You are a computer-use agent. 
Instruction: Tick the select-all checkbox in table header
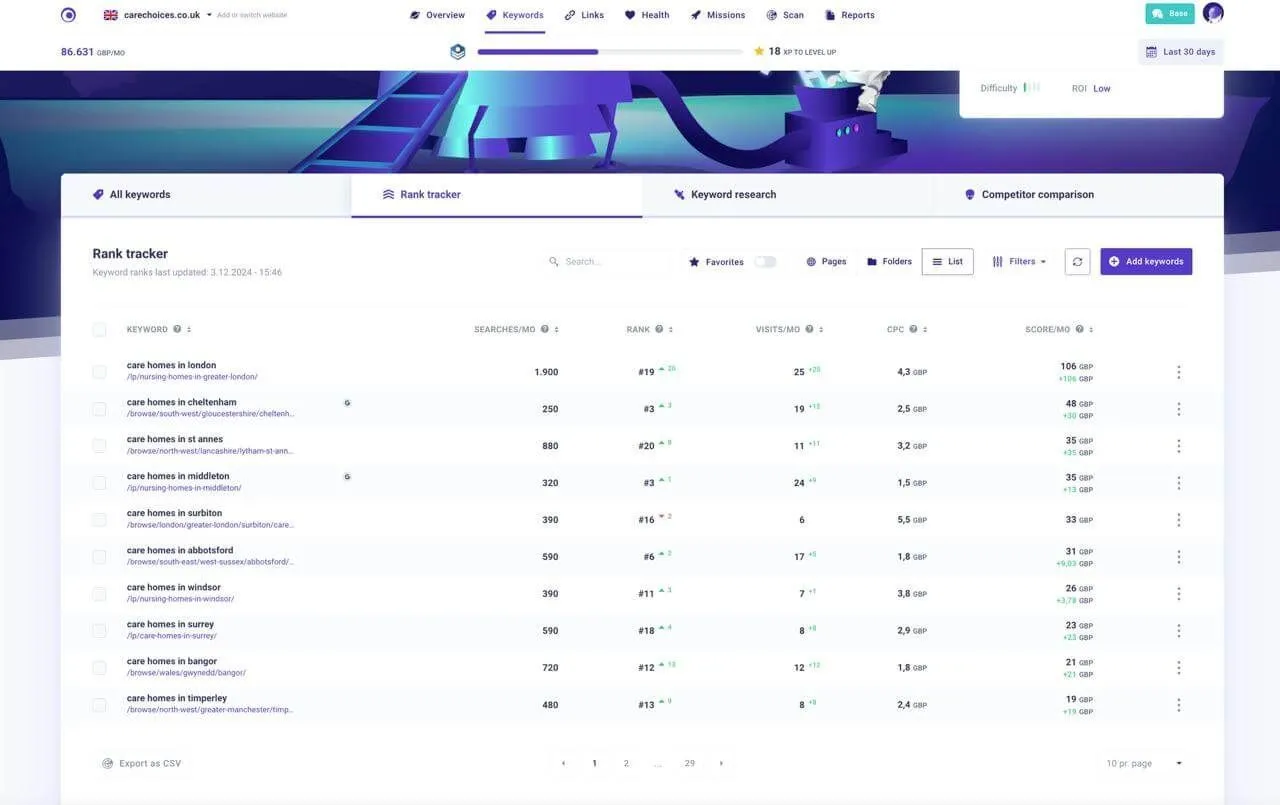(x=99, y=330)
